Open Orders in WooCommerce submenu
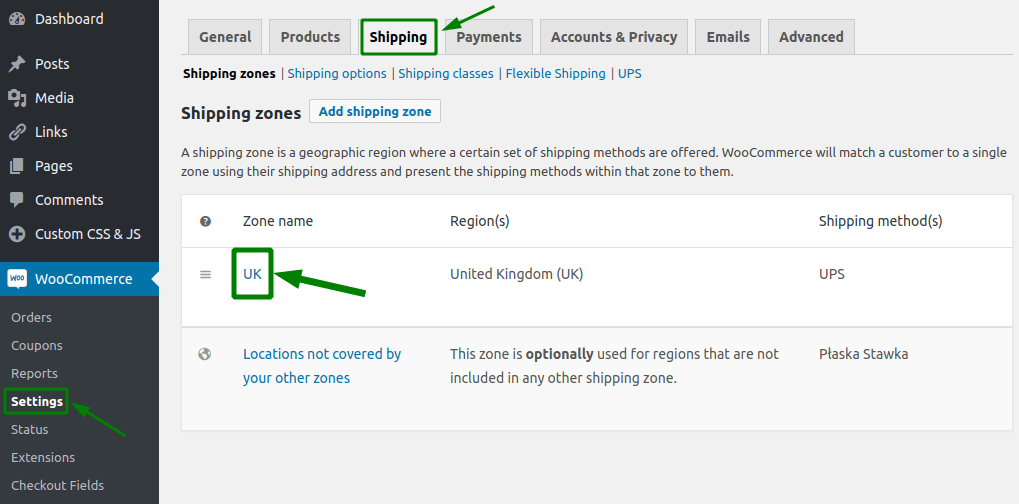1019x504 pixels. tap(31, 318)
